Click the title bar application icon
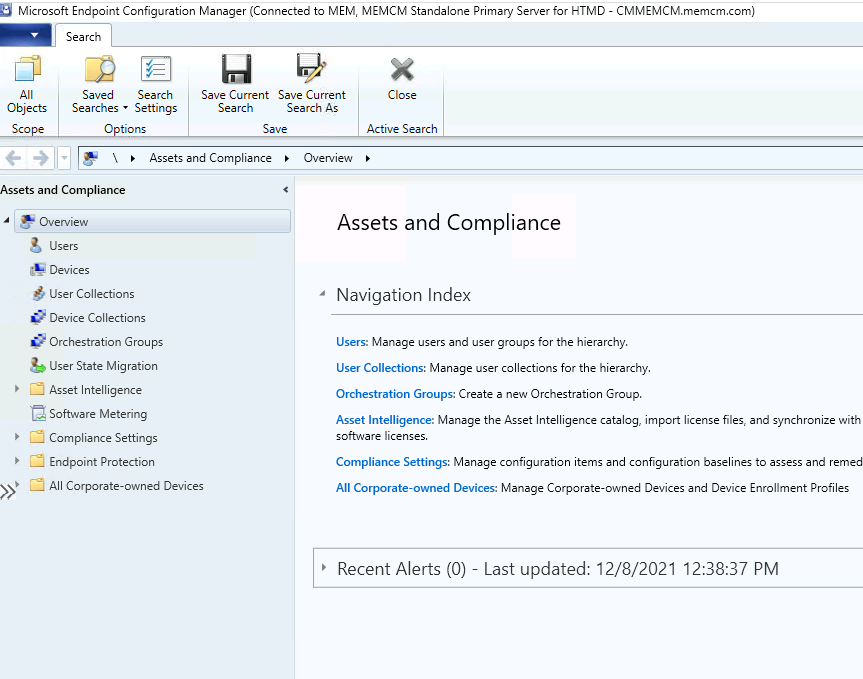Image resolution: width=863 pixels, height=679 pixels. [6, 10]
